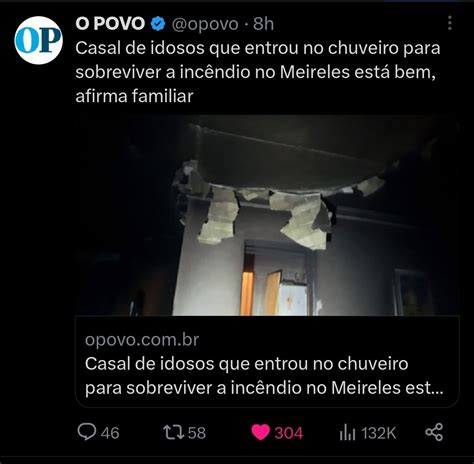Follow the opovo.com.br domain link
The image size is (474, 464).
point(142,340)
